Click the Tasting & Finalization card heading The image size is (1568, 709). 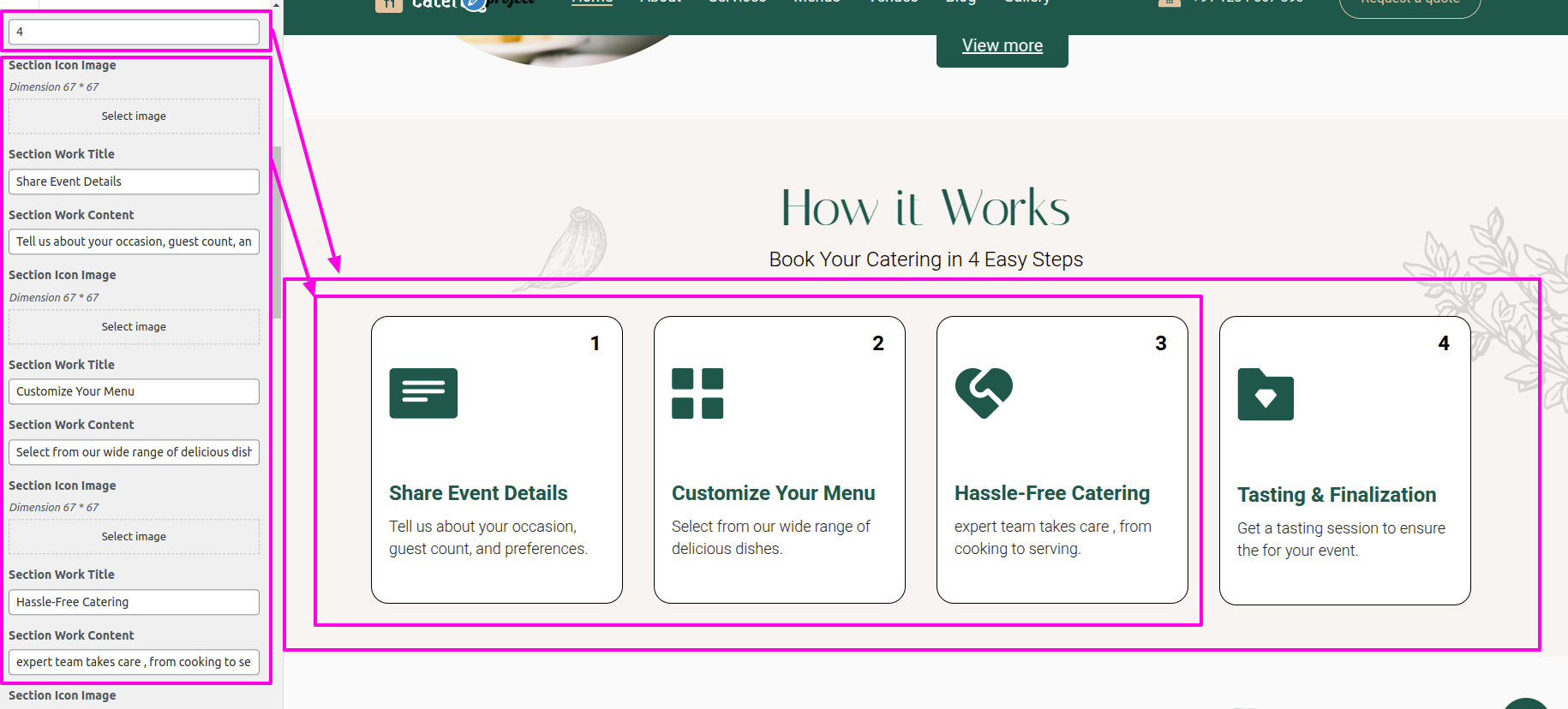coord(1337,495)
